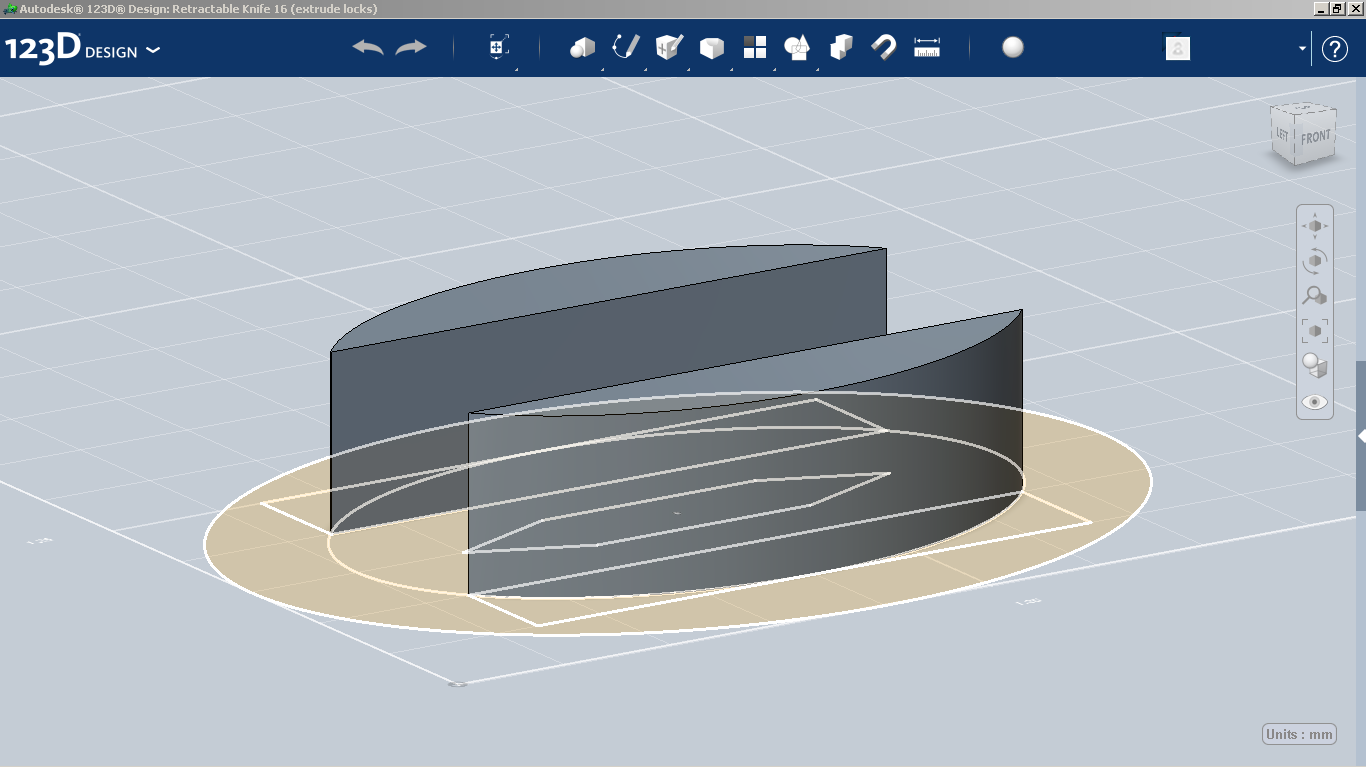Expand the 123D Design application menu
The width and height of the screenshot is (1366, 768).
pos(153,47)
